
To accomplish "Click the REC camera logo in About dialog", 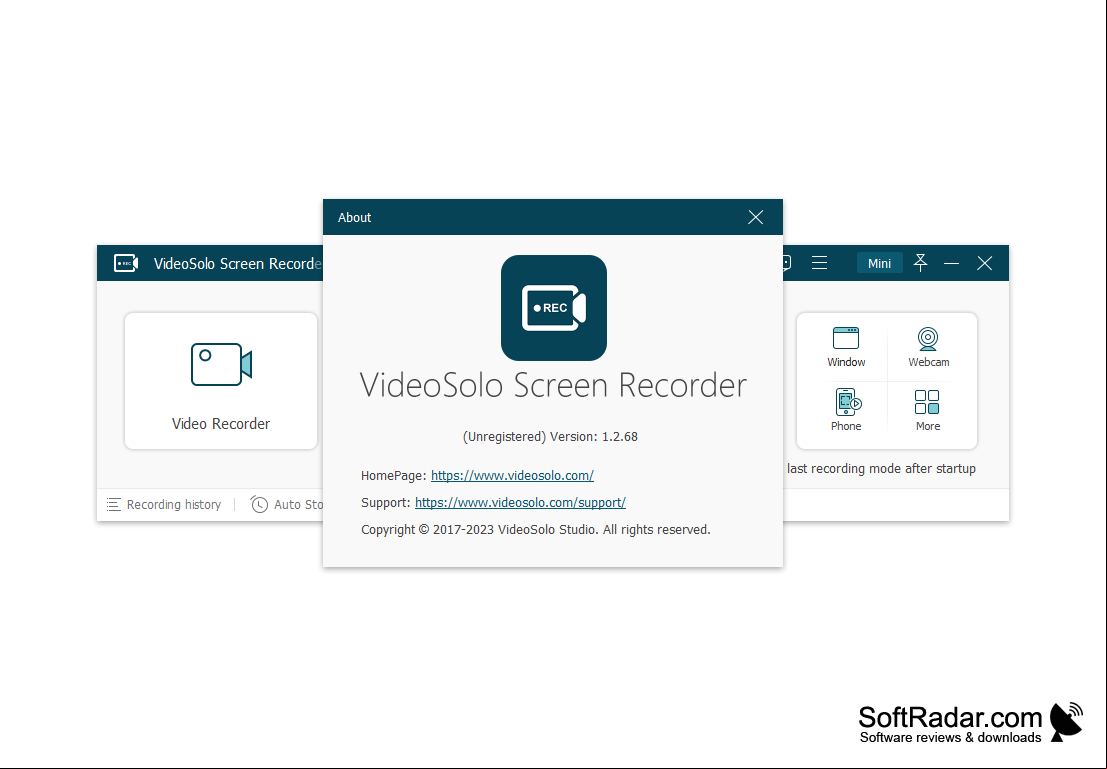I will (554, 308).
